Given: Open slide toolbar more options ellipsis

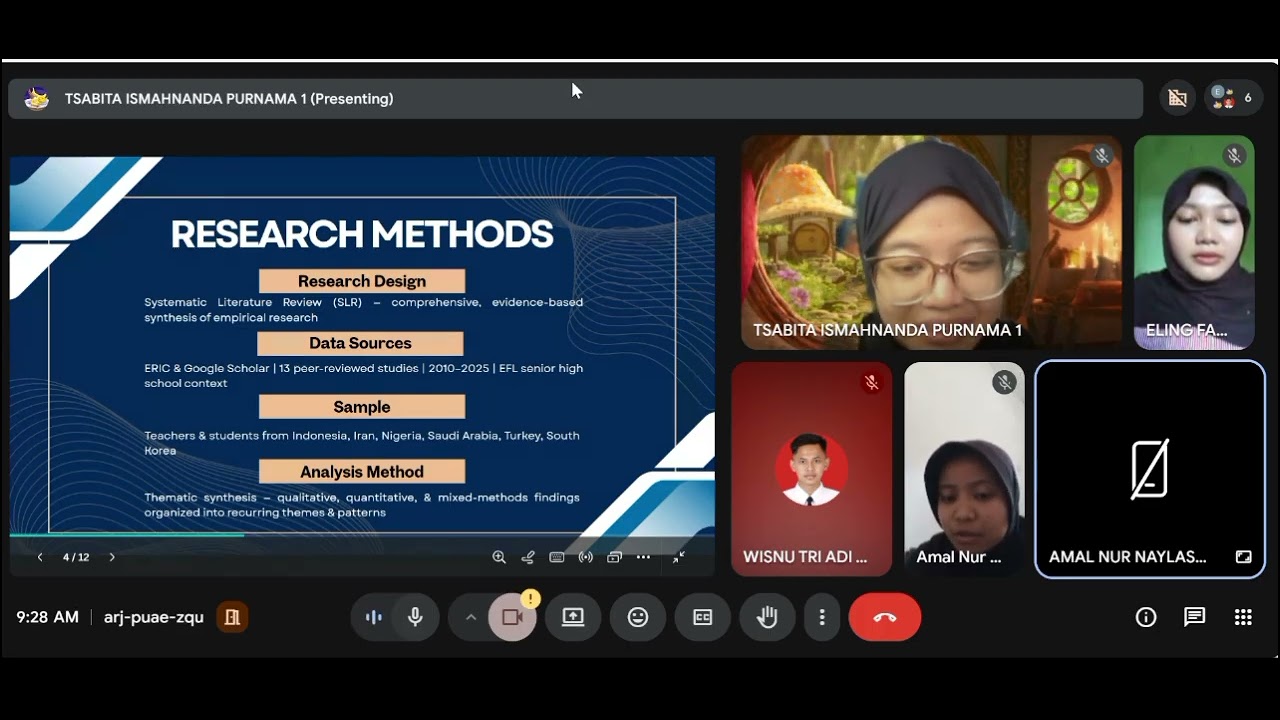Looking at the screenshot, I should pyautogui.click(x=643, y=557).
